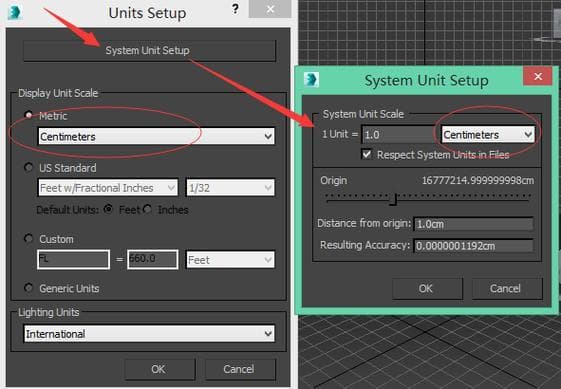Choose Generic Units radio option

[28, 288]
